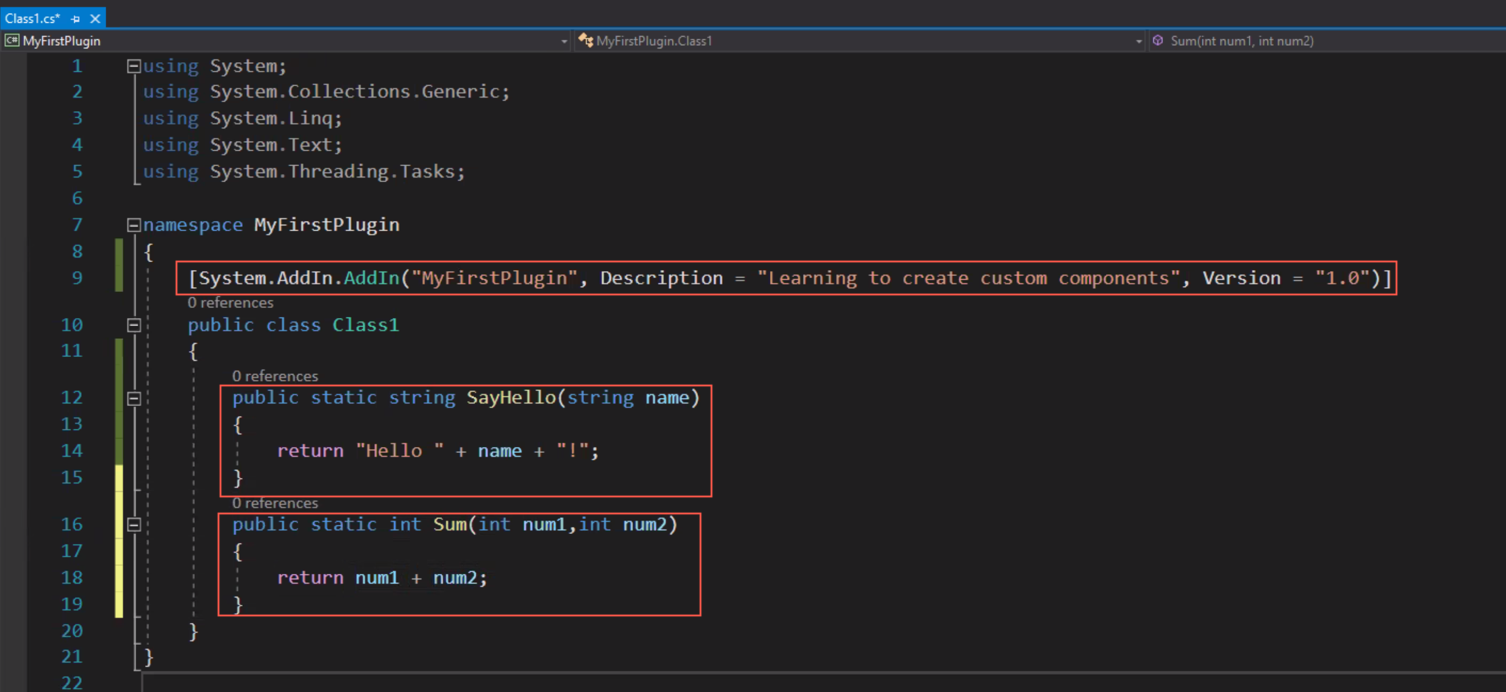
Task: Click the method name 'Sum' on line 16
Action: (450, 524)
